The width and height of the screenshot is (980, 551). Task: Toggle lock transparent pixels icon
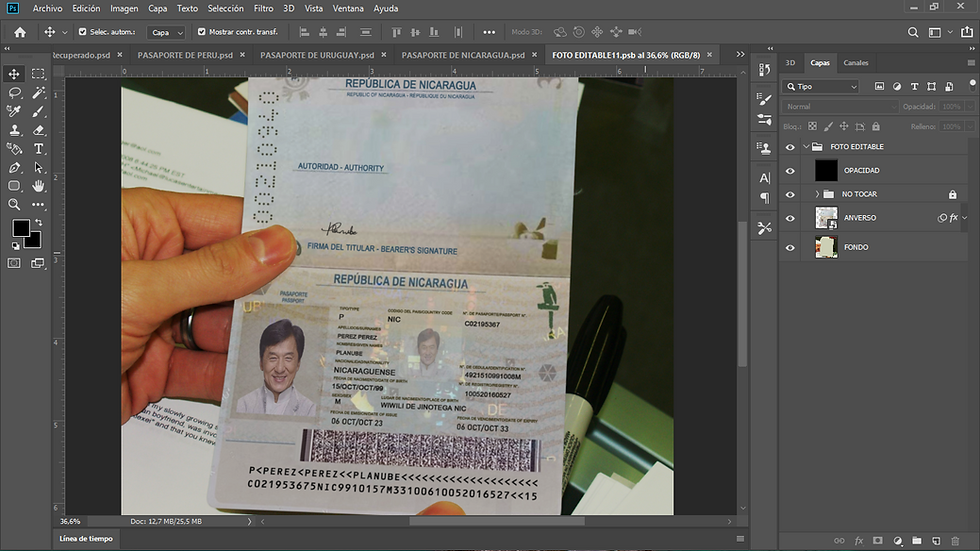click(x=812, y=126)
